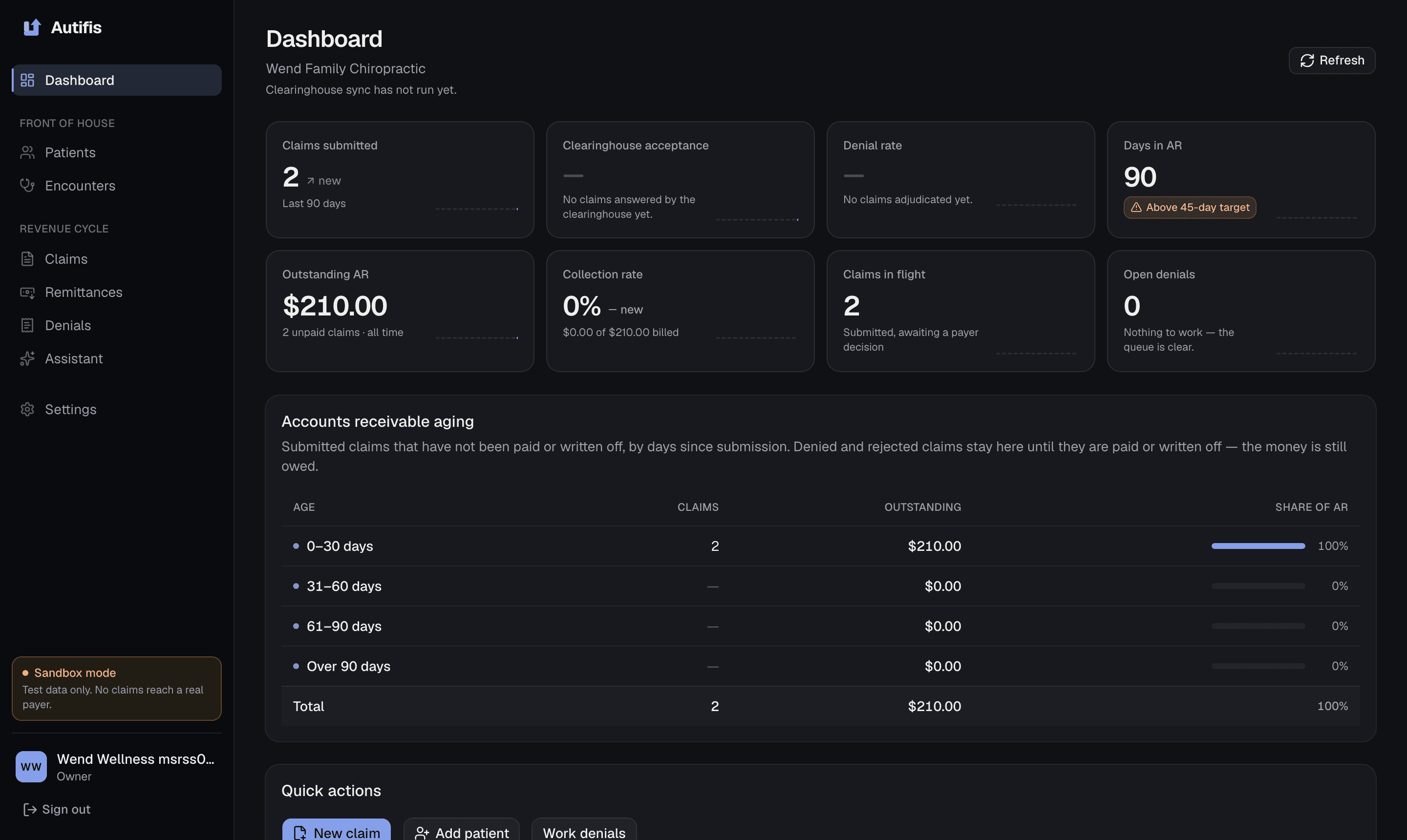Click $210.00 in the 0–30 days row
1407x840 pixels.
934,546
